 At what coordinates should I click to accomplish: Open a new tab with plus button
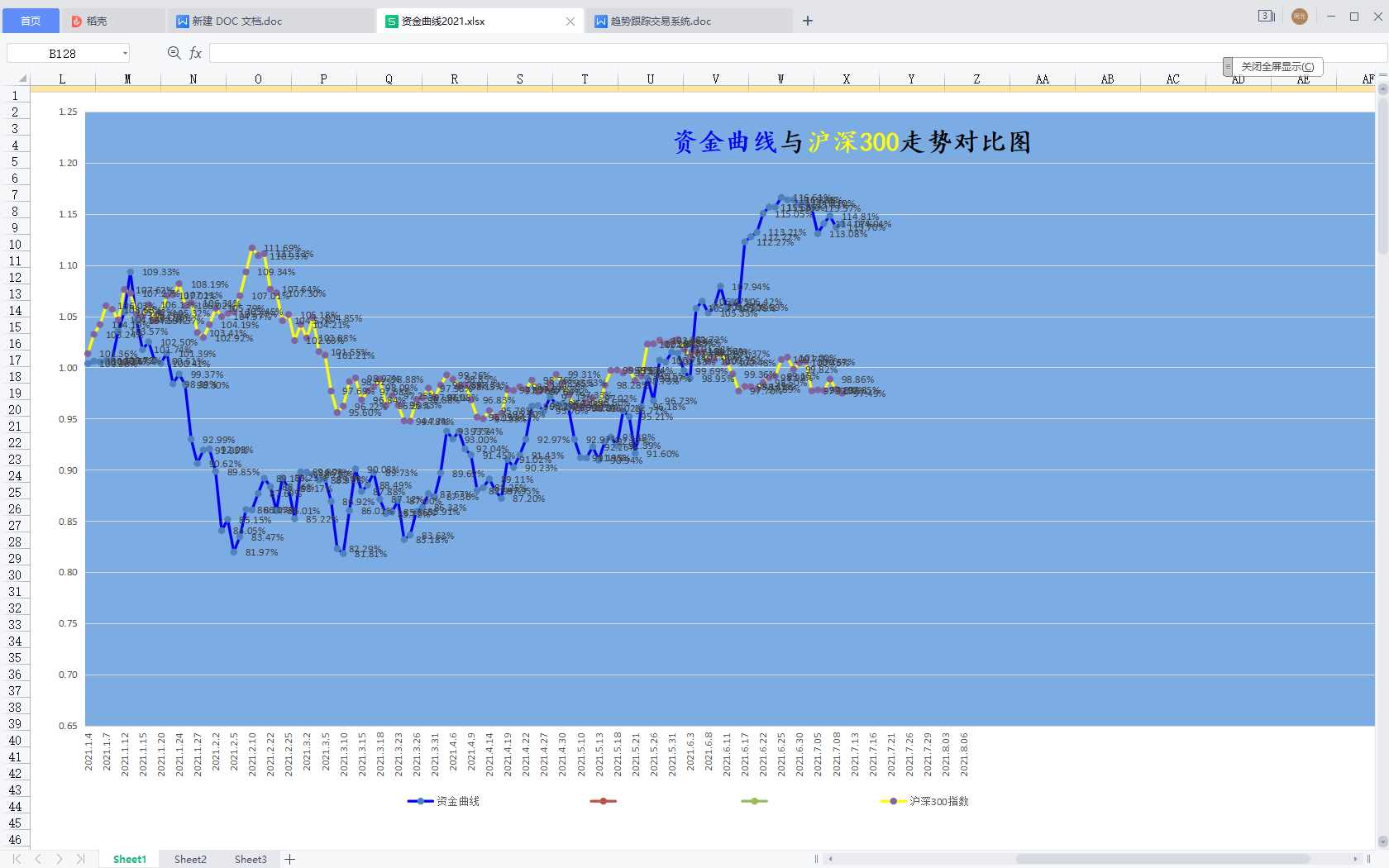tap(808, 21)
